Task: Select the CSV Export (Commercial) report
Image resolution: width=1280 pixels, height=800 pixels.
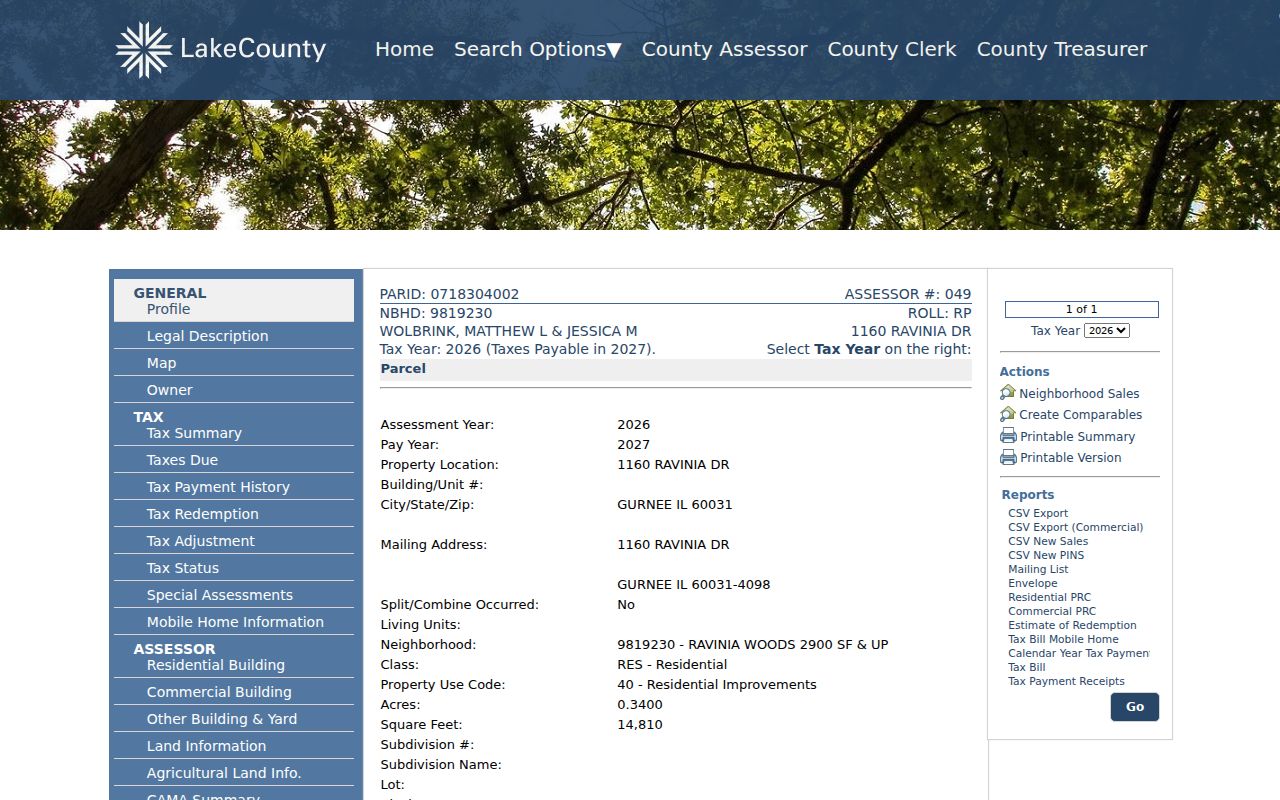Action: tap(1075, 527)
